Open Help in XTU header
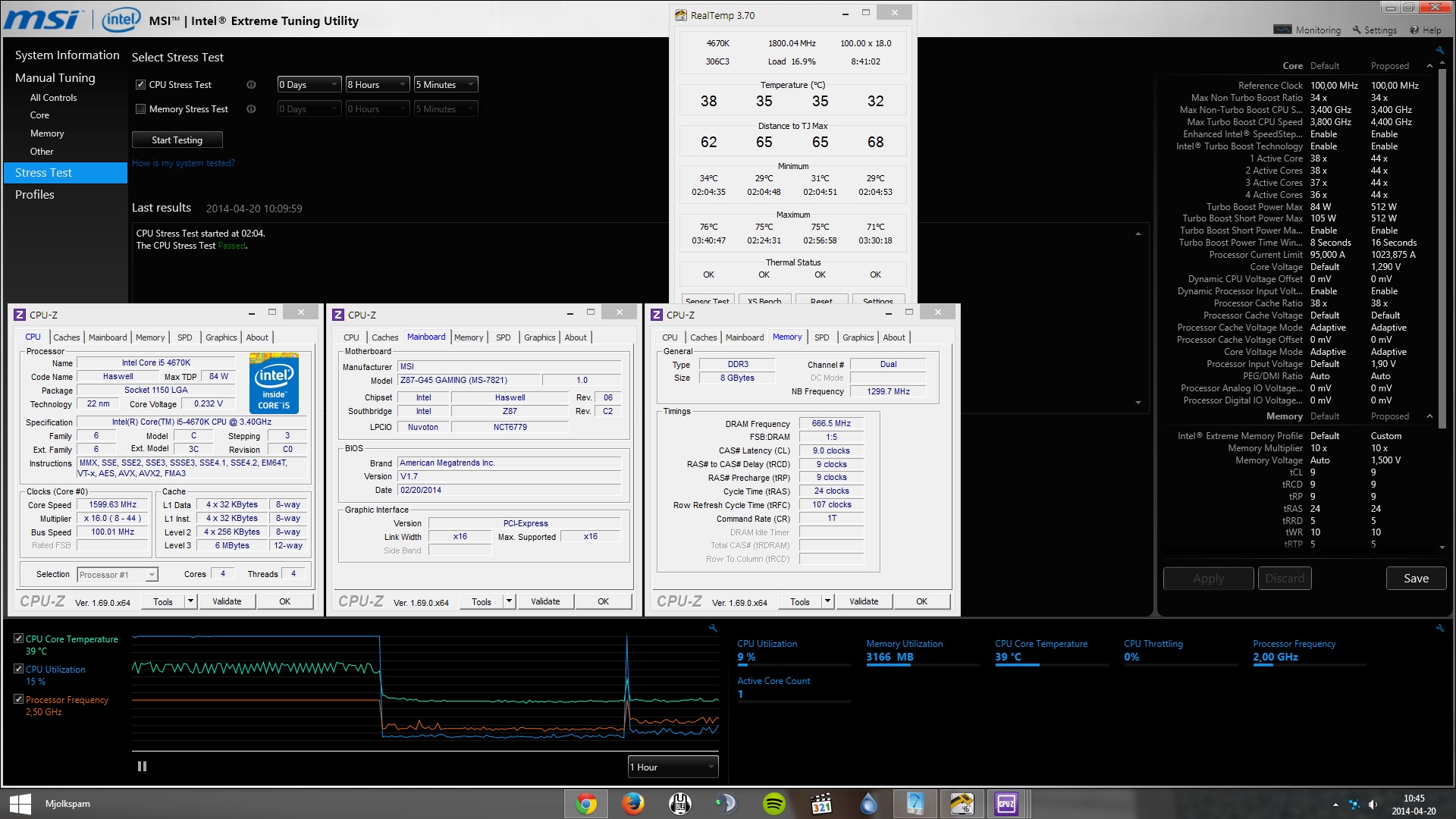Screen dimensions: 1456x819 [1426, 30]
